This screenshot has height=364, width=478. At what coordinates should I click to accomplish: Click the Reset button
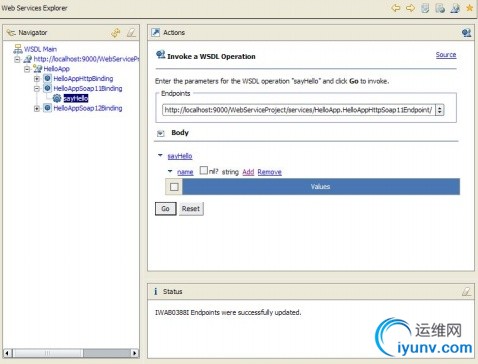191,209
